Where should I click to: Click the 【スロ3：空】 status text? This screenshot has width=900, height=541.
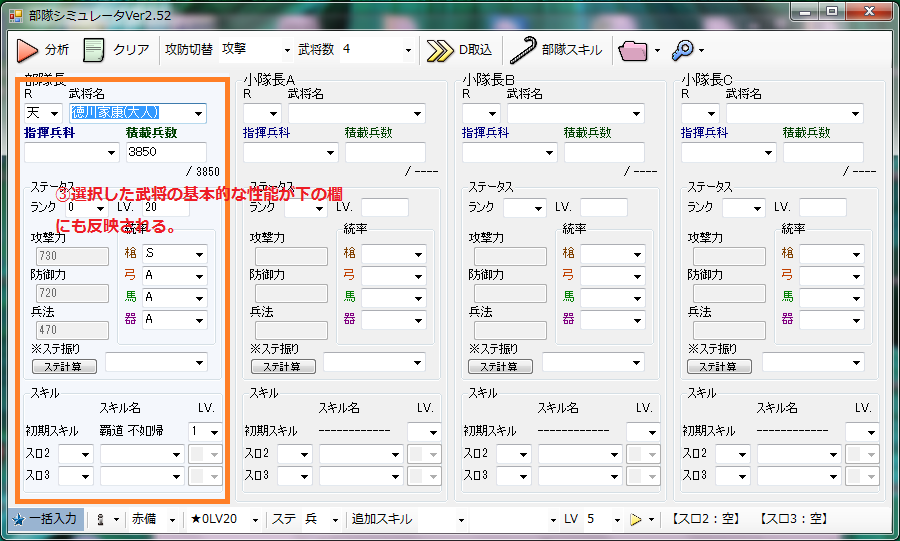pyautogui.click(x=792, y=519)
